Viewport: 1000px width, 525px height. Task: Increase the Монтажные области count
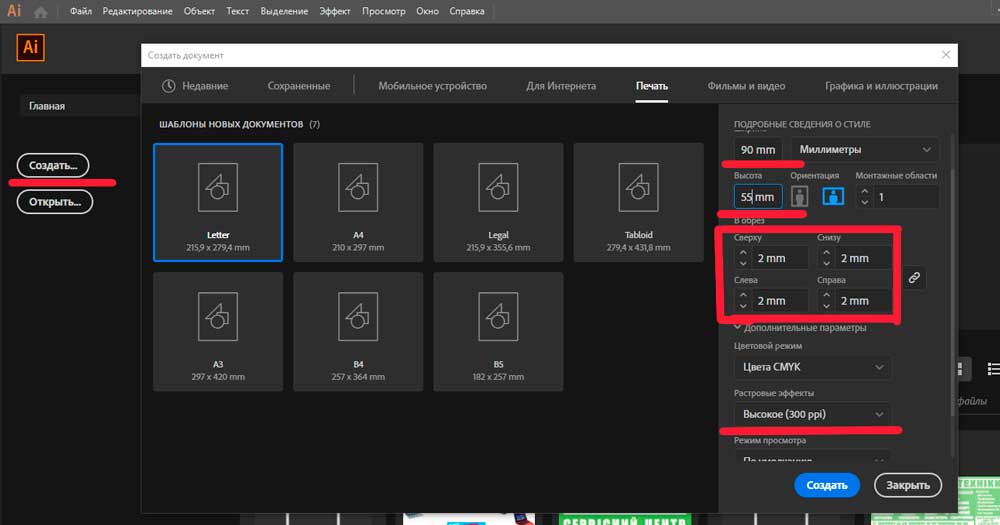[x=865, y=191]
